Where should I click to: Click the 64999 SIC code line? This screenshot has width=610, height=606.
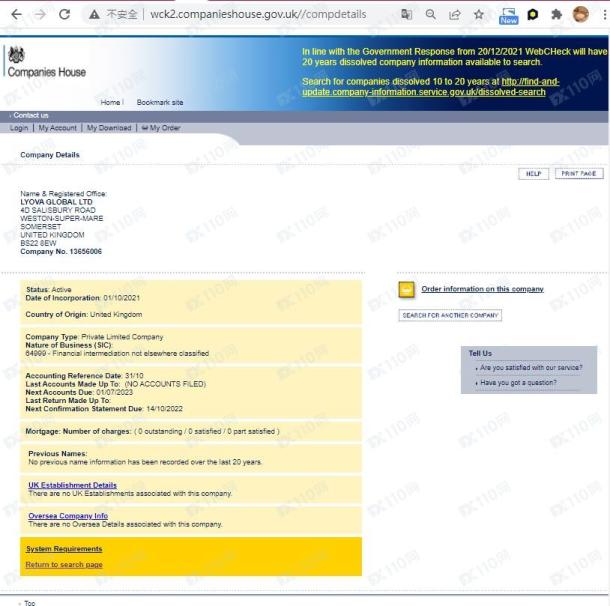click(117, 354)
